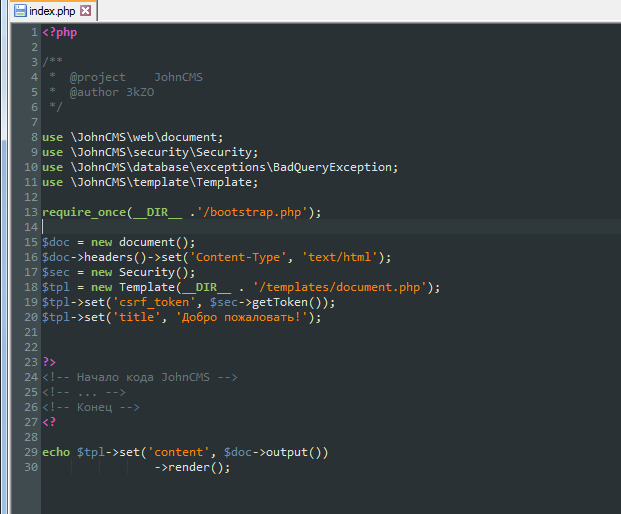Click the 'Content-Type' string literal

pyautogui.click(x=238, y=257)
